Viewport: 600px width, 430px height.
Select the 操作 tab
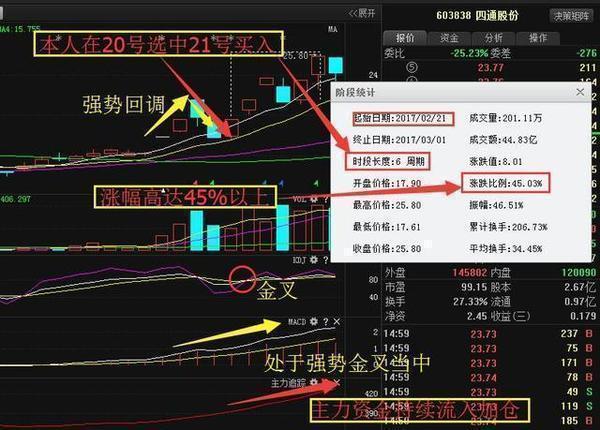coord(538,37)
